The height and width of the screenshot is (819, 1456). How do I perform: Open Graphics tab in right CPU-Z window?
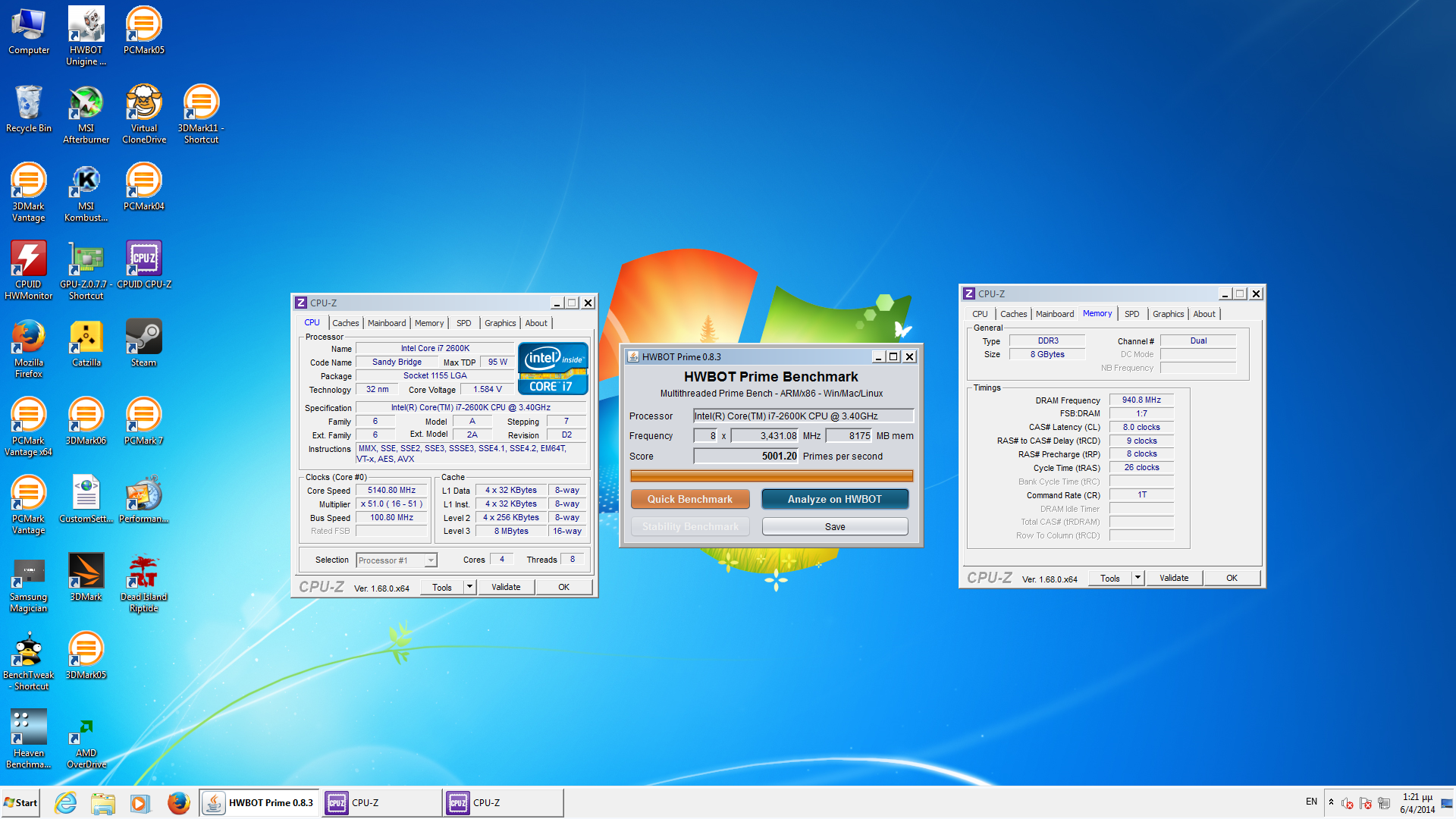[x=1169, y=314]
